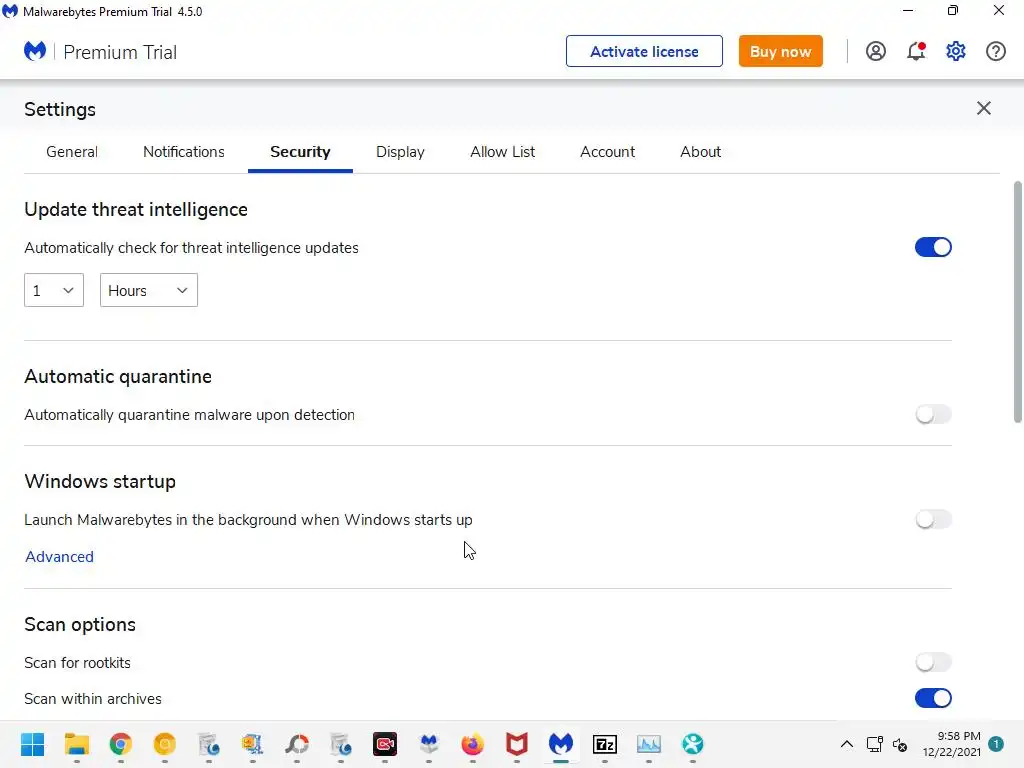1024x768 pixels.
Task: Click the 'Scan options' heading
Action: click(x=80, y=624)
